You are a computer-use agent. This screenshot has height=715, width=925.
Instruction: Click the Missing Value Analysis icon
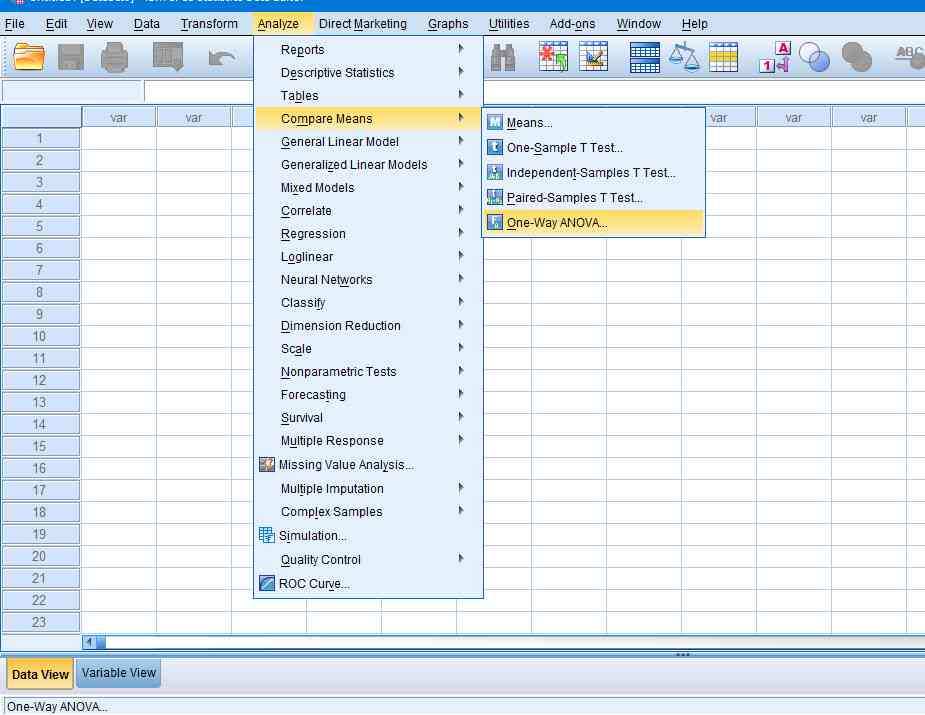click(x=267, y=465)
